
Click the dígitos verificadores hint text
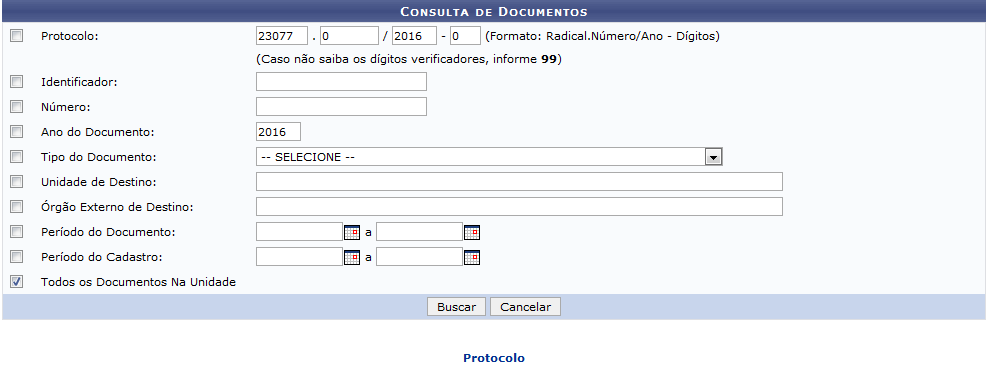pos(409,60)
